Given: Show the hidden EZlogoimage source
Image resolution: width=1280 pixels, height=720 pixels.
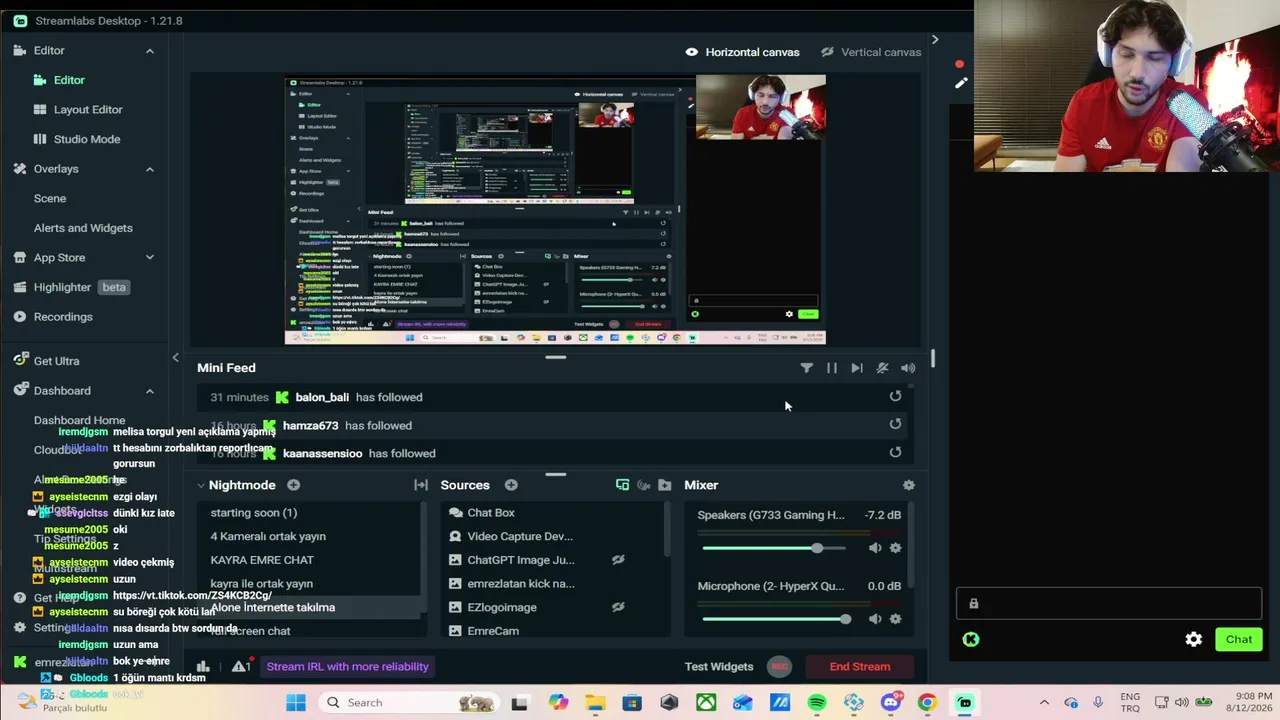Looking at the screenshot, I should tap(618, 607).
